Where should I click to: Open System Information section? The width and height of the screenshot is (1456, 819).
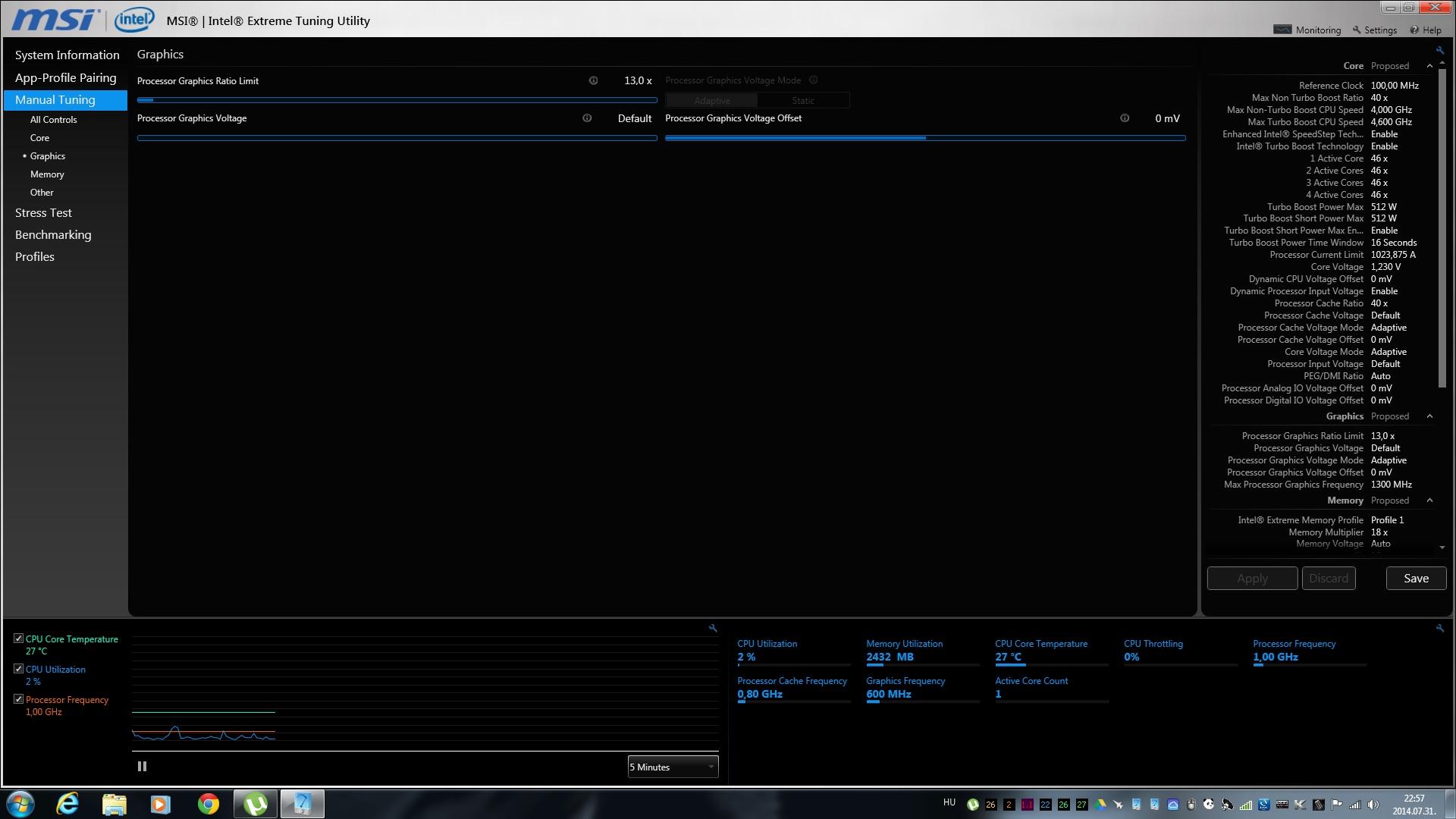[x=67, y=55]
